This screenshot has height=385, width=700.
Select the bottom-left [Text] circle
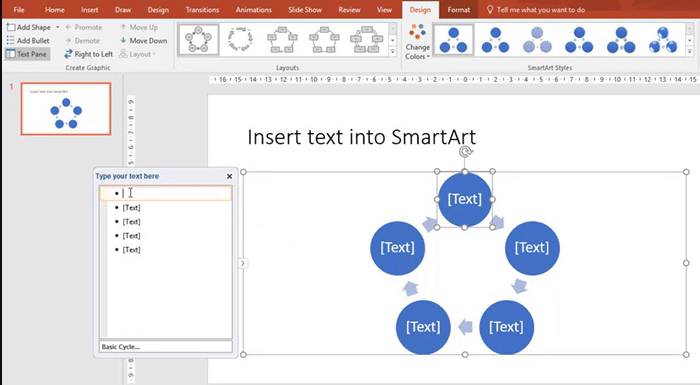click(423, 327)
